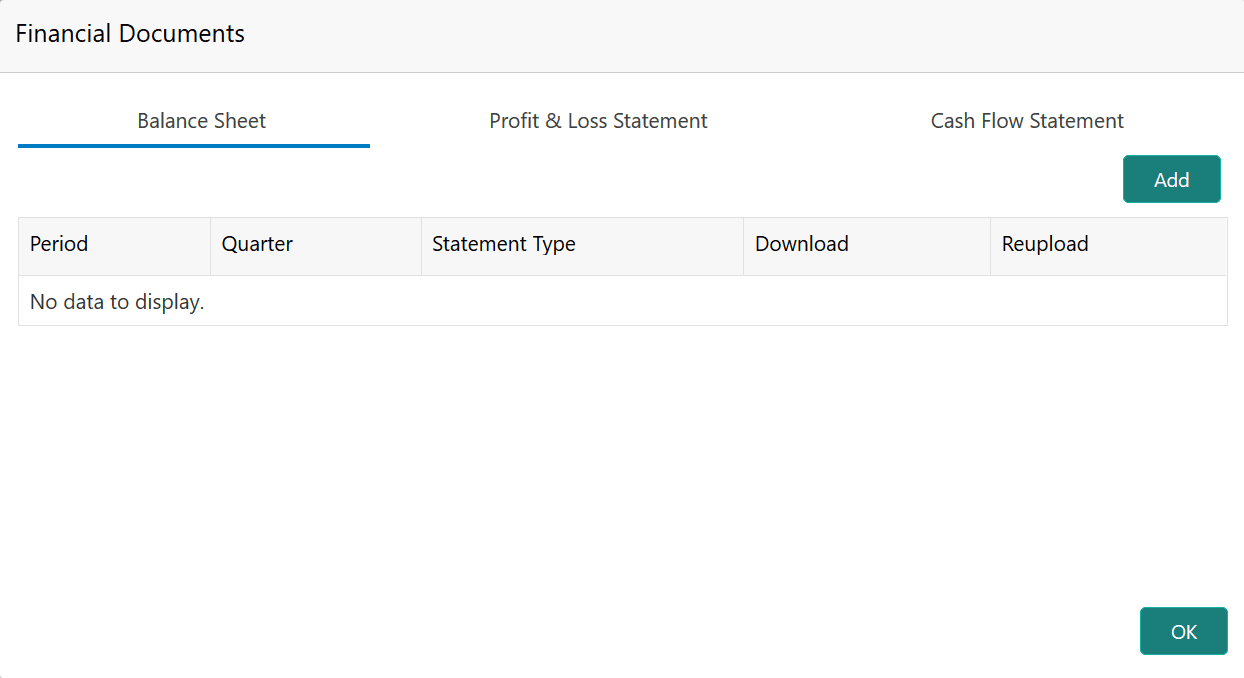
Task: Open the Profit & Loss Statement tab
Action: 598,121
